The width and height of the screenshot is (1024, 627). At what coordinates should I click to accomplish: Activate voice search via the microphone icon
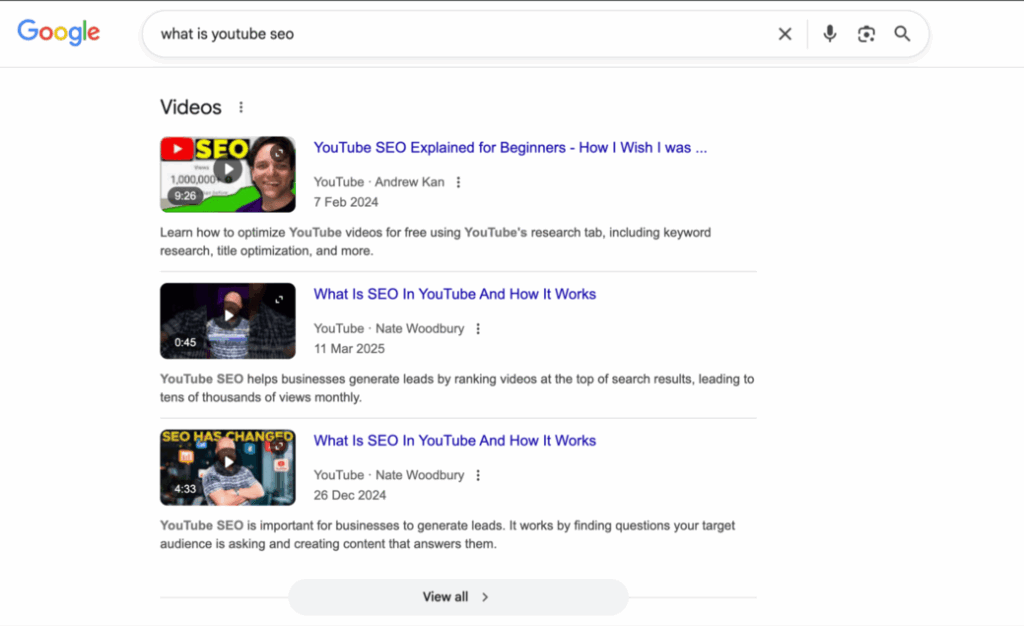830,33
